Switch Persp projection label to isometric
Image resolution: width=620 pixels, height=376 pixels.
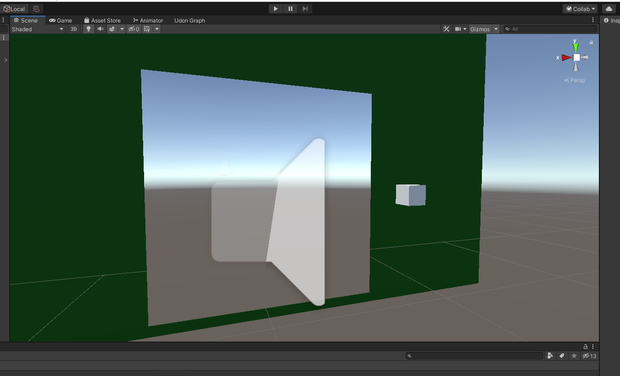click(x=575, y=80)
